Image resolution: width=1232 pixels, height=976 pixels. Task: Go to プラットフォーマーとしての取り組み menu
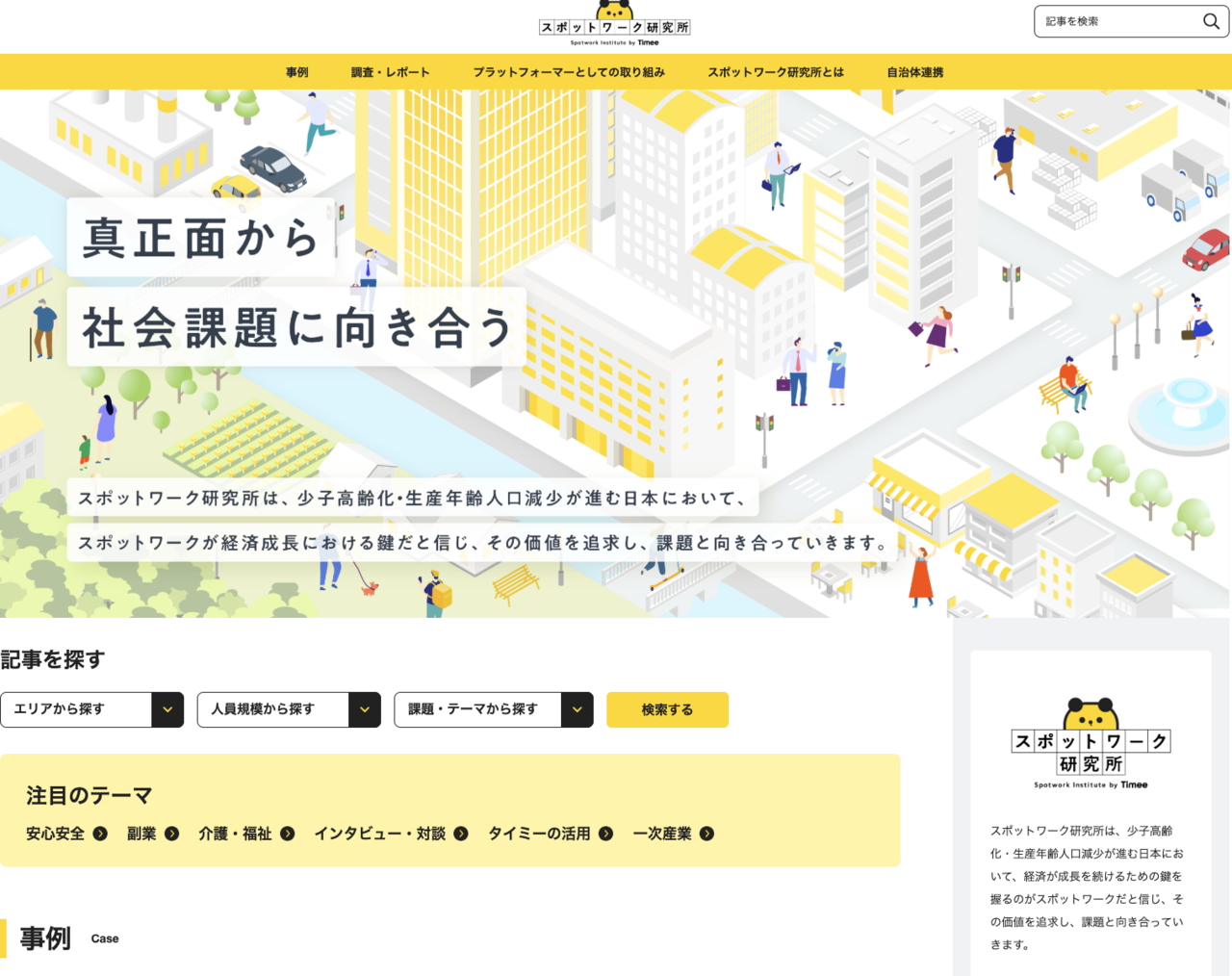[569, 72]
